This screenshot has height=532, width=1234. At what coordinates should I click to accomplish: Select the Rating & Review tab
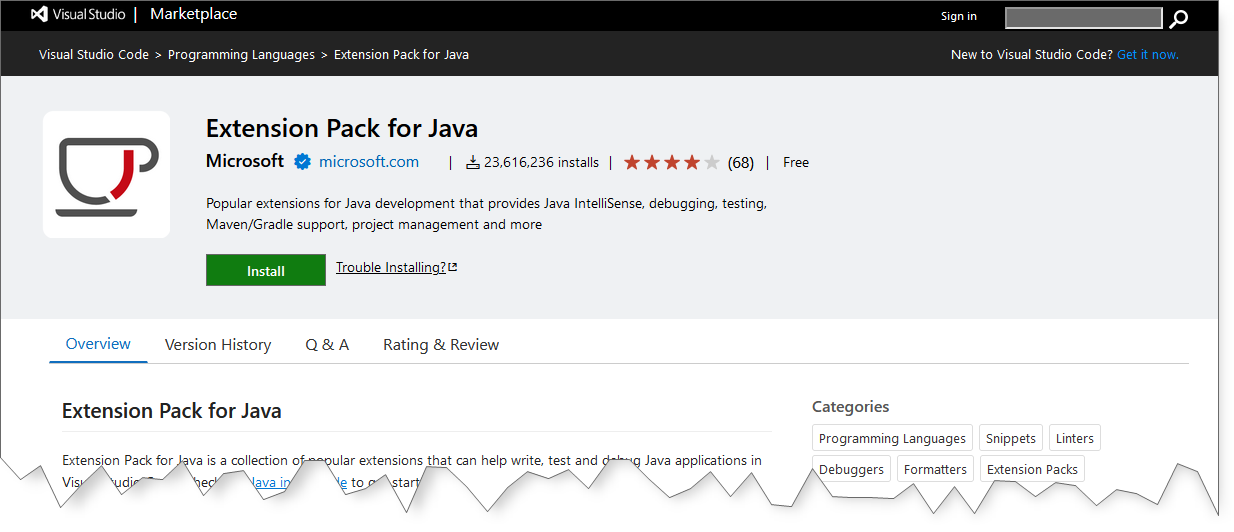click(441, 345)
